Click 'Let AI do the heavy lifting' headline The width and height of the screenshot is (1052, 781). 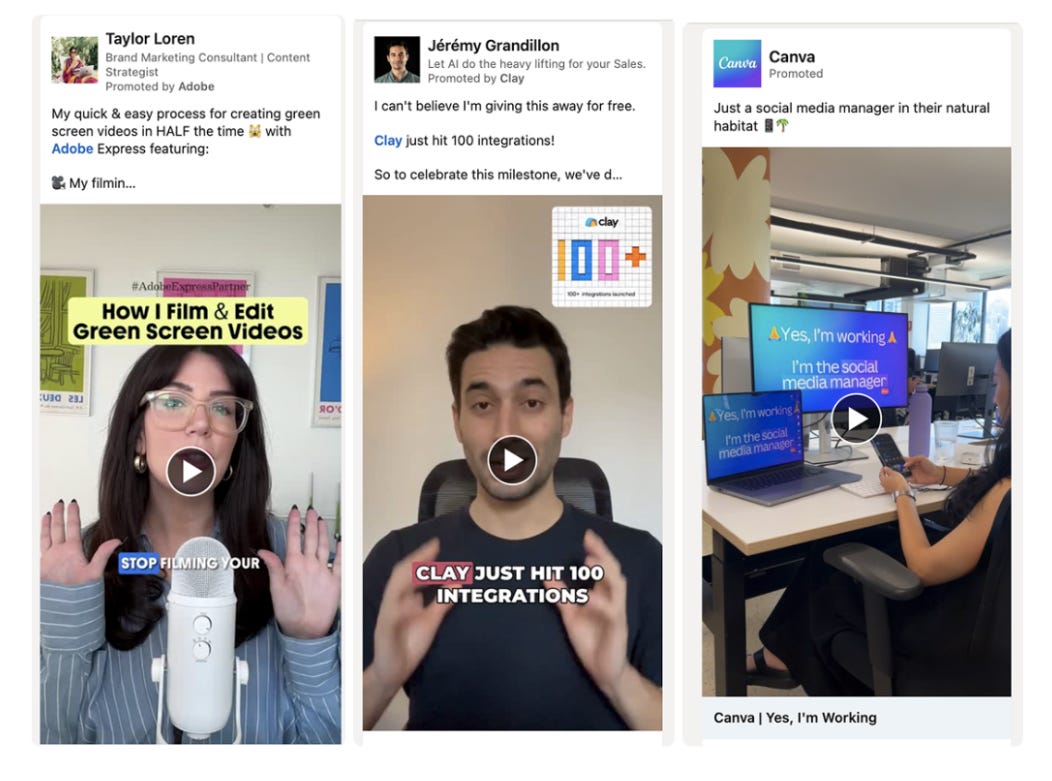pos(536,64)
